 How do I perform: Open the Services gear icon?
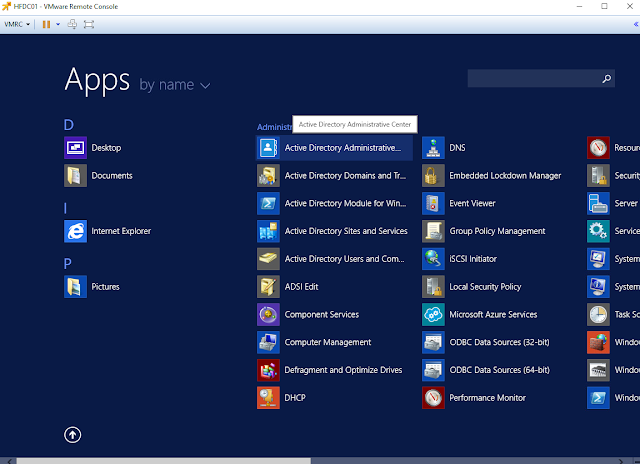click(598, 231)
